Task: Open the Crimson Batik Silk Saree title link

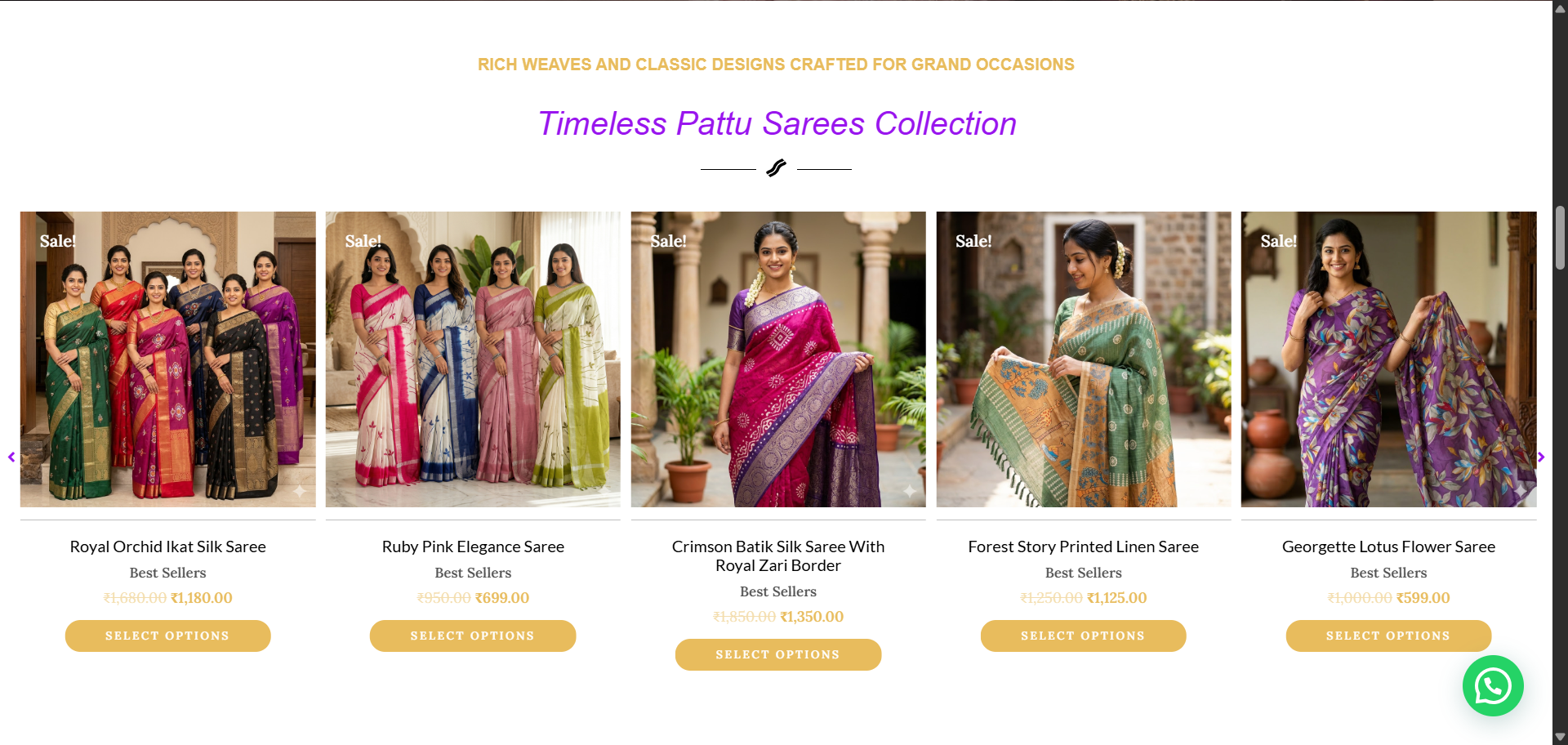Action: 778,555
